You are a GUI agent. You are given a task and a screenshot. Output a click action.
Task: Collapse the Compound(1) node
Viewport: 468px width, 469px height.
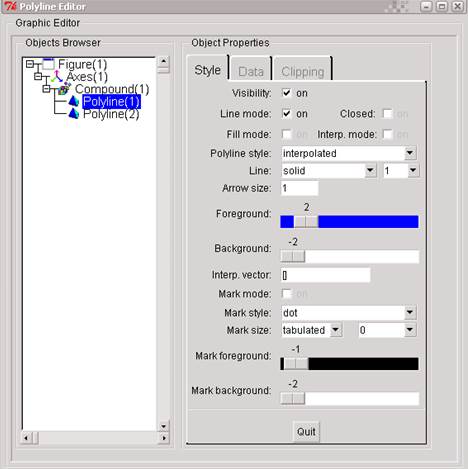[46, 89]
